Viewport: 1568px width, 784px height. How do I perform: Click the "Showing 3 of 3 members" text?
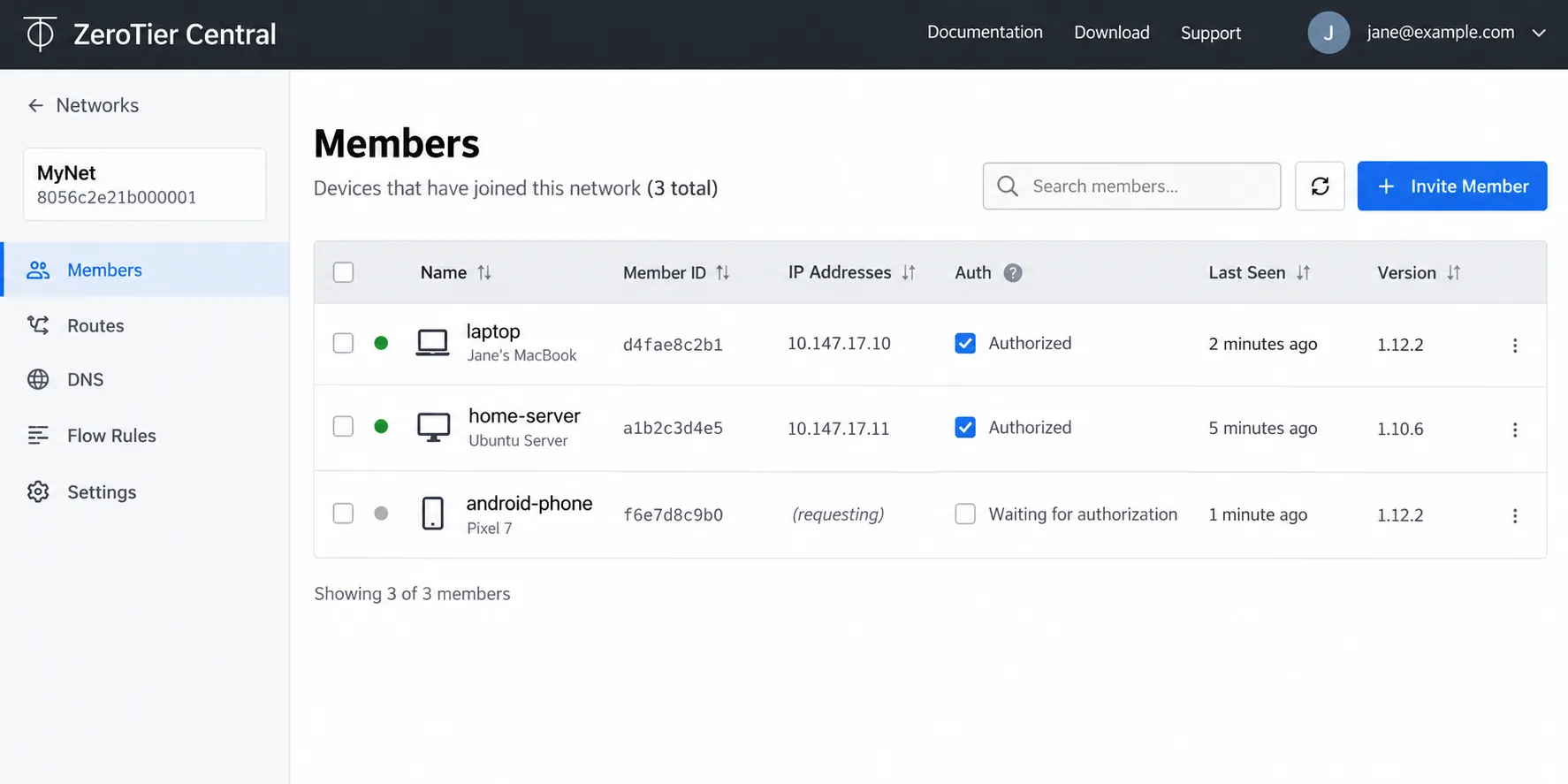click(412, 594)
